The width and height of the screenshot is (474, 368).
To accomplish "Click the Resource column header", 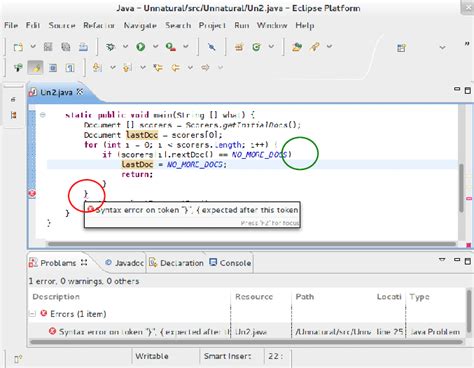I will click(x=254, y=297).
